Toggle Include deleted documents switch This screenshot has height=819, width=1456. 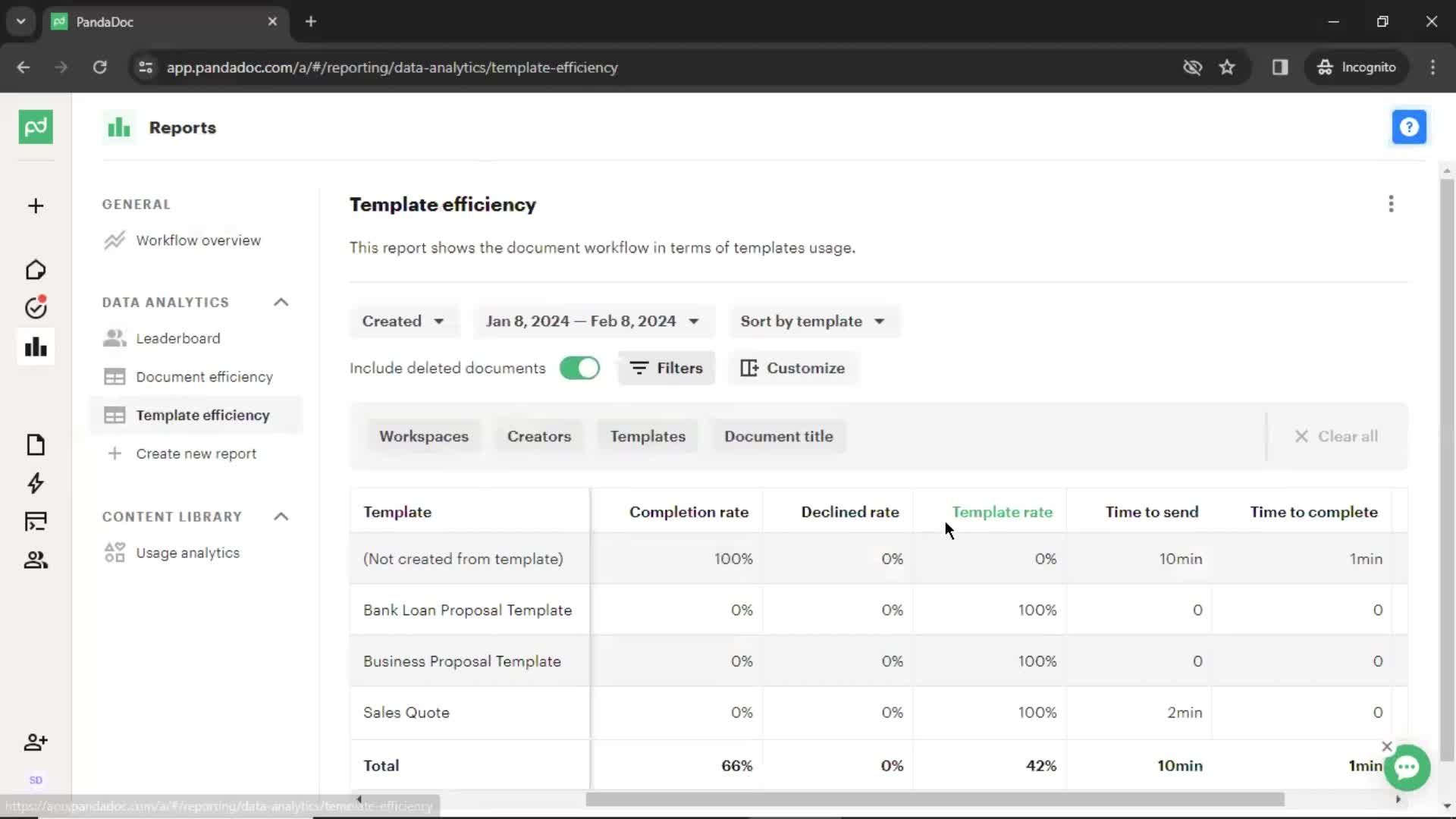pos(580,367)
